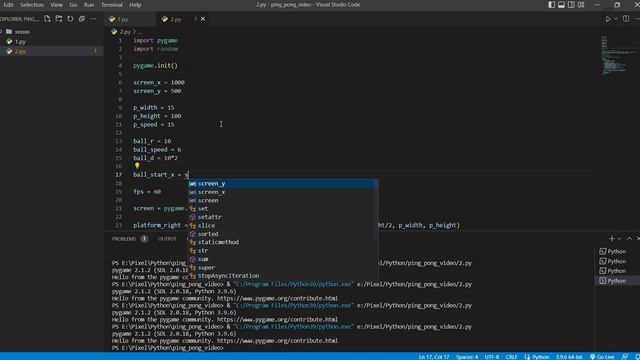Pick the 'str' autocomplete suggestion

282,251
